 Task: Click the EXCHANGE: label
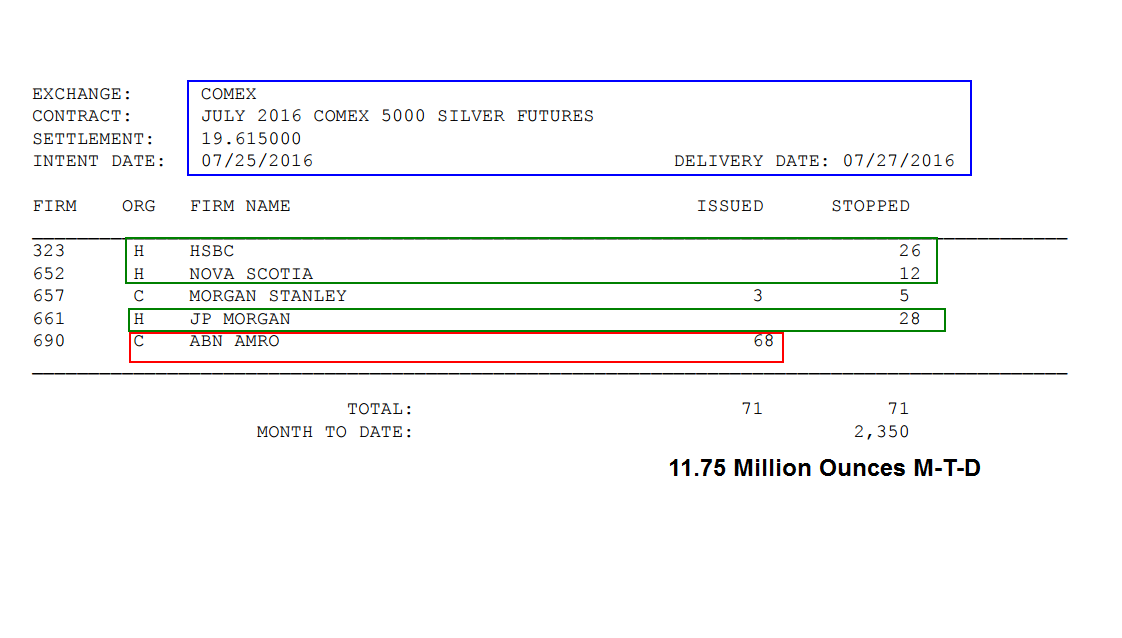[x=82, y=94]
